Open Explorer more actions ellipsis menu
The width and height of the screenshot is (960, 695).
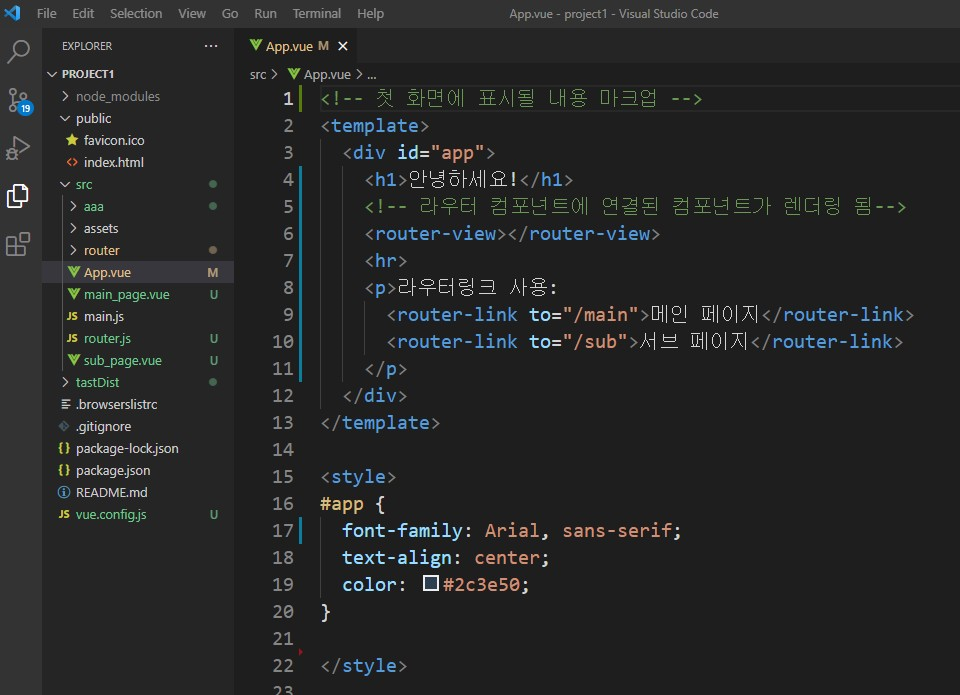tap(210, 46)
